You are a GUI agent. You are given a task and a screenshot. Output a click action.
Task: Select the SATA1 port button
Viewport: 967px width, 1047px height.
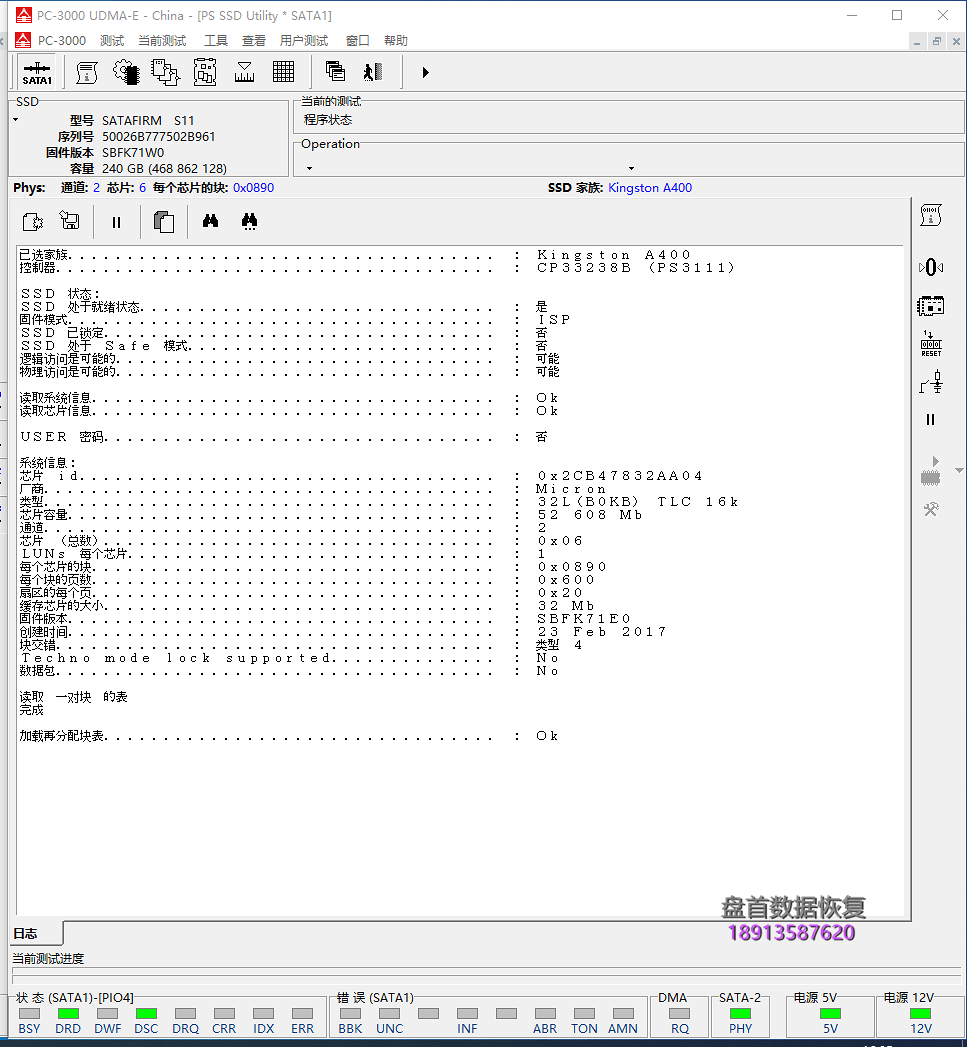37,73
